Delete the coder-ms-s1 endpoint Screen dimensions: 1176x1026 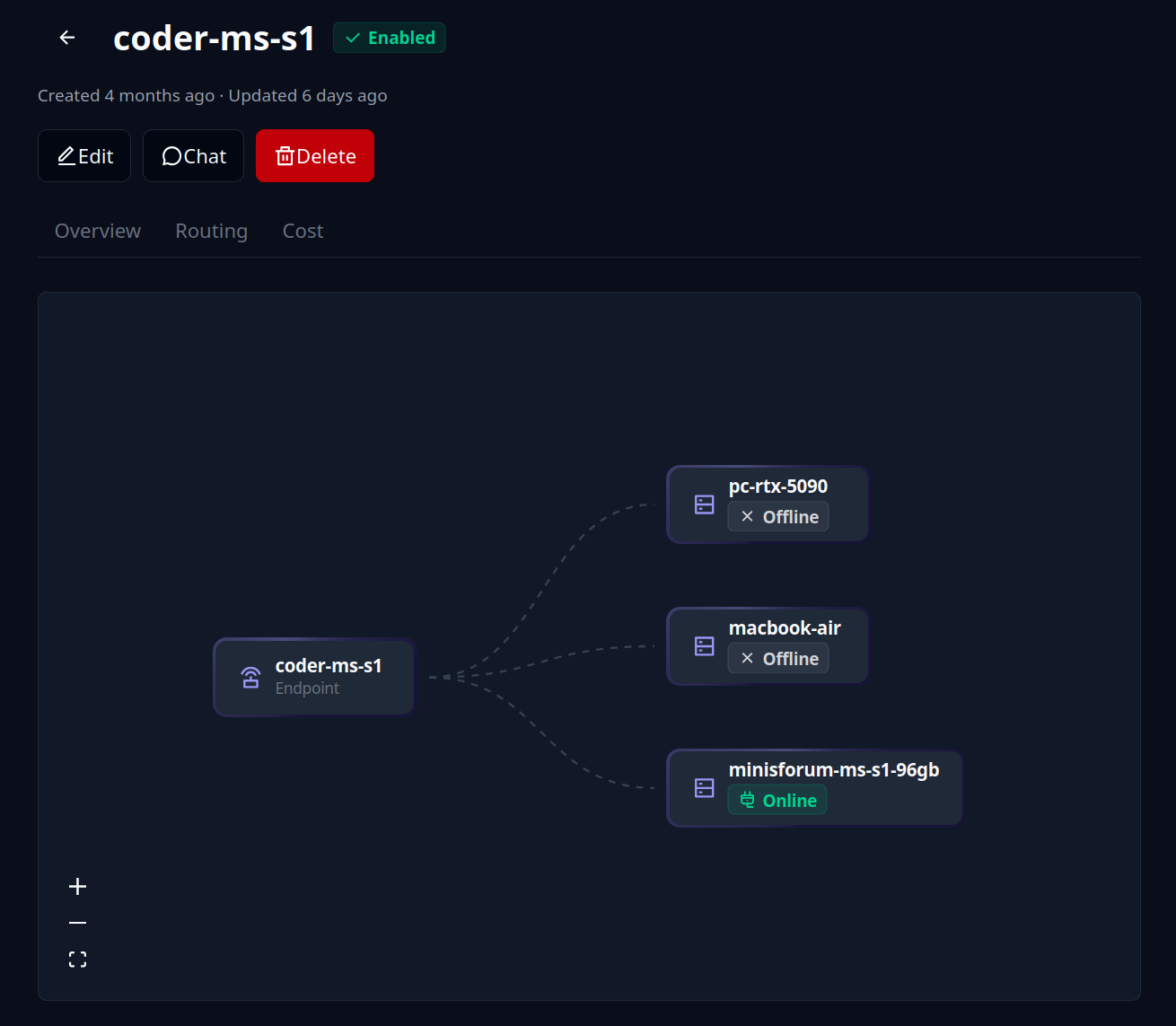[315, 156]
